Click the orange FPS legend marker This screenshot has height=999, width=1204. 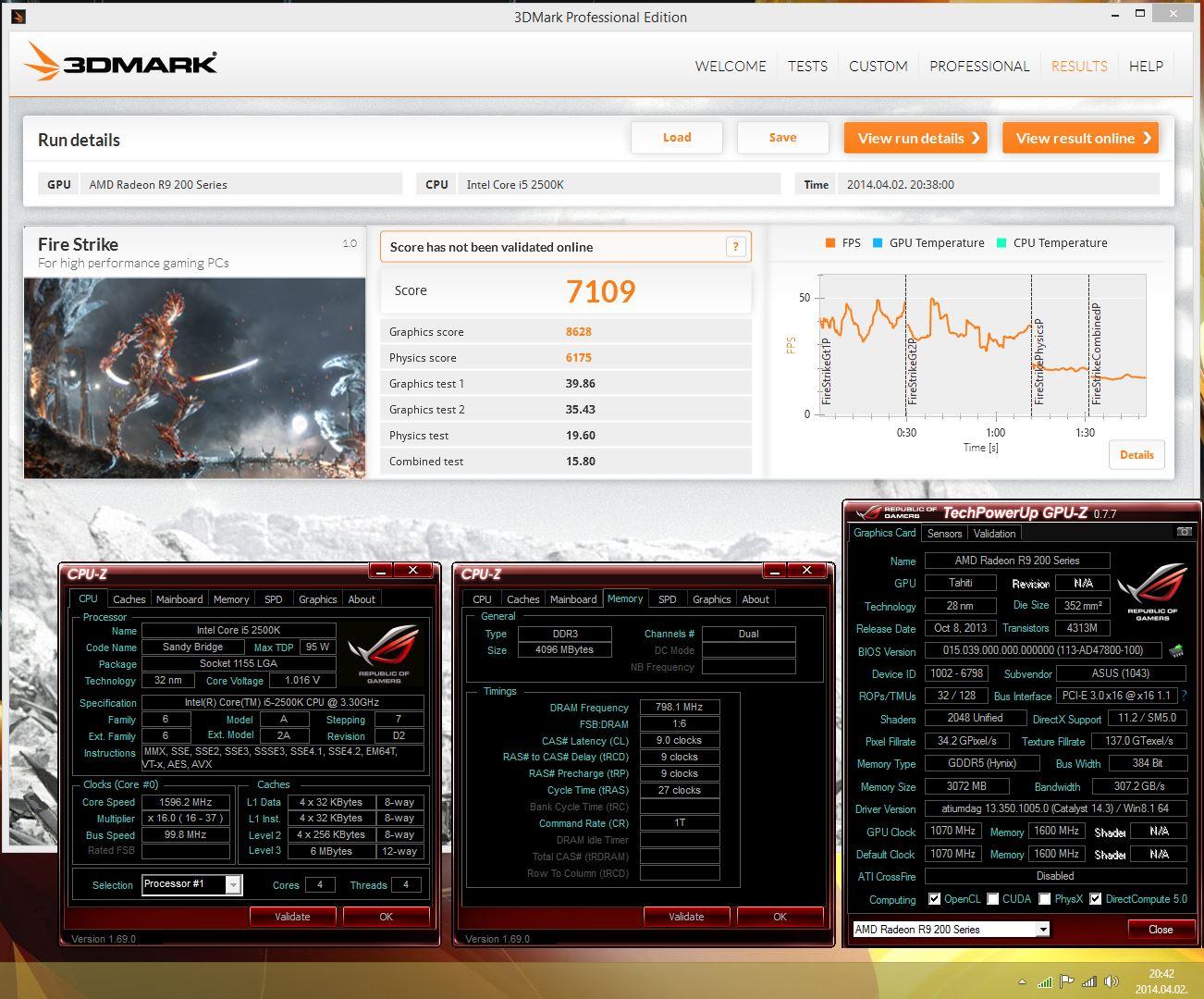click(829, 243)
